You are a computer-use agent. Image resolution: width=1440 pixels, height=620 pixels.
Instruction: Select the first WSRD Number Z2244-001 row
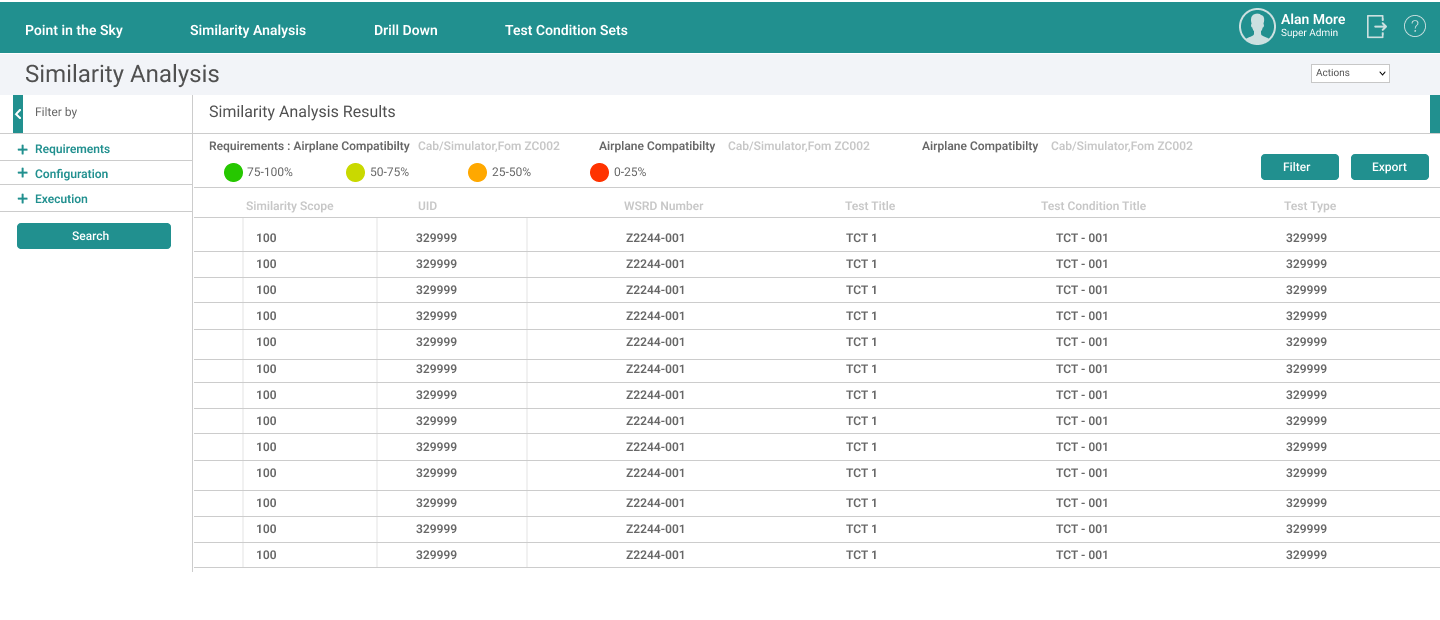coord(664,237)
